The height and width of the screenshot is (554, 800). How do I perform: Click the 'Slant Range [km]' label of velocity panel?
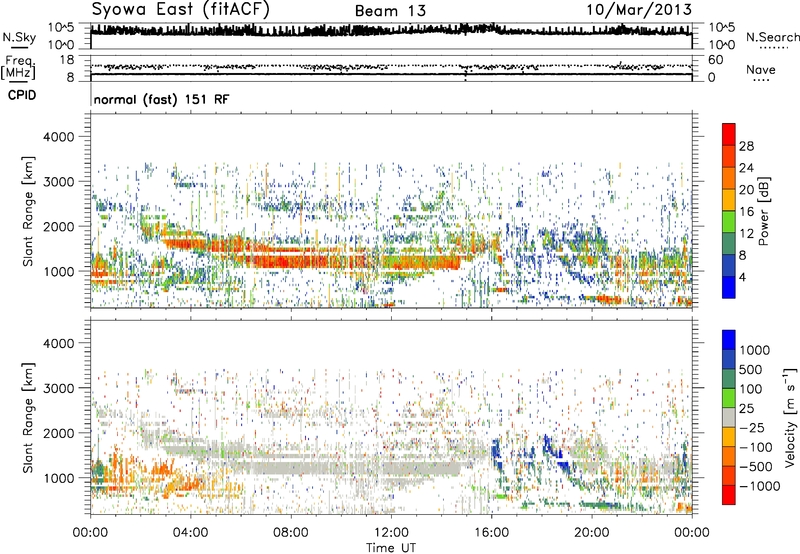point(28,418)
